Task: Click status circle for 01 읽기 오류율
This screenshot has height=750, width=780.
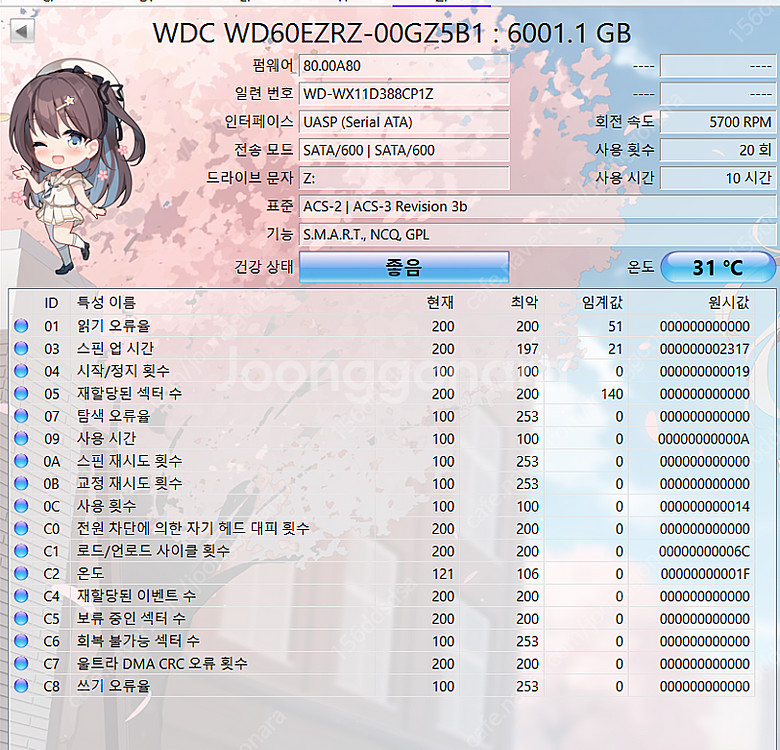Action: [21, 326]
